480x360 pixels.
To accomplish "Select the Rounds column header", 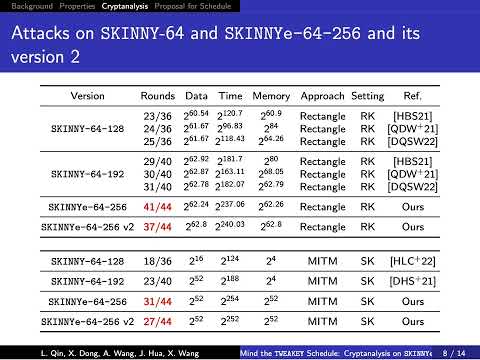I will coord(158,96).
